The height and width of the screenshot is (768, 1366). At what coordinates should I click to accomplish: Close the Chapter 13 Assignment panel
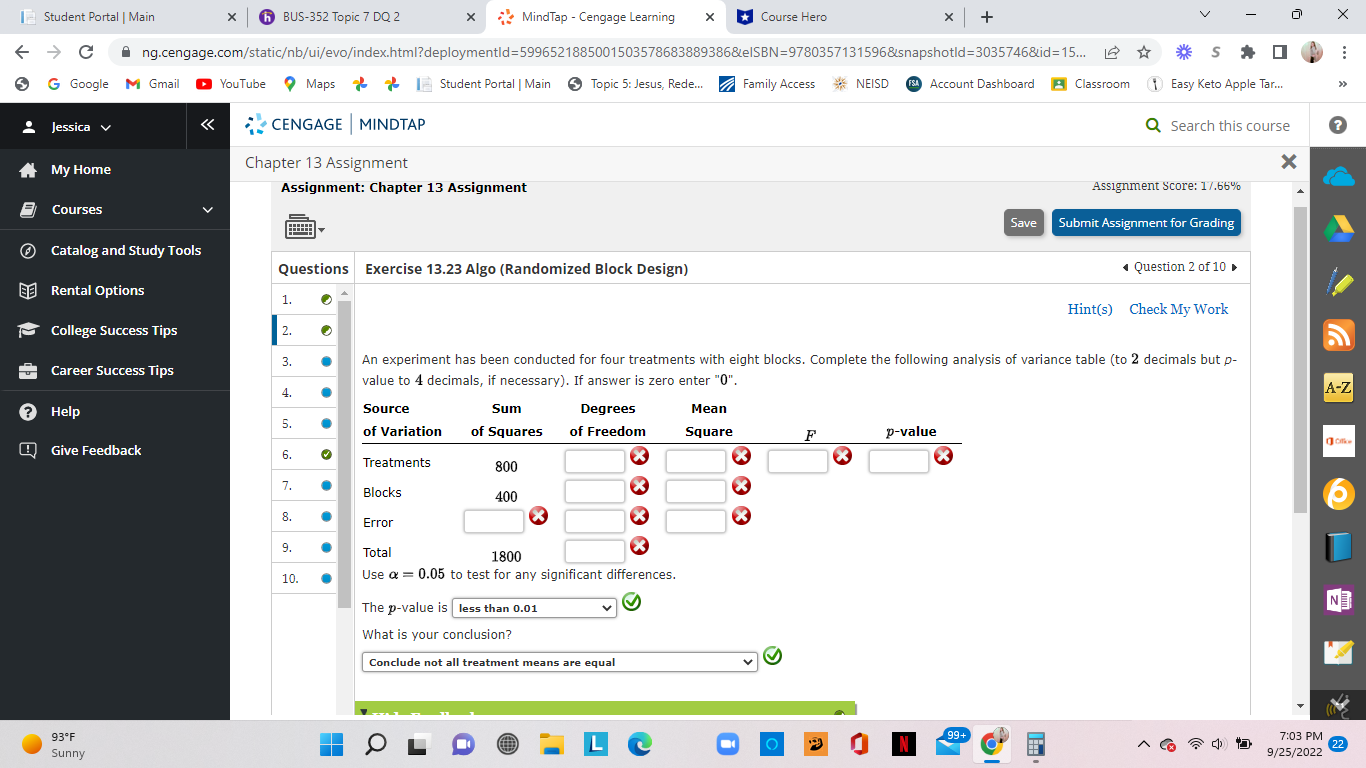[1289, 161]
